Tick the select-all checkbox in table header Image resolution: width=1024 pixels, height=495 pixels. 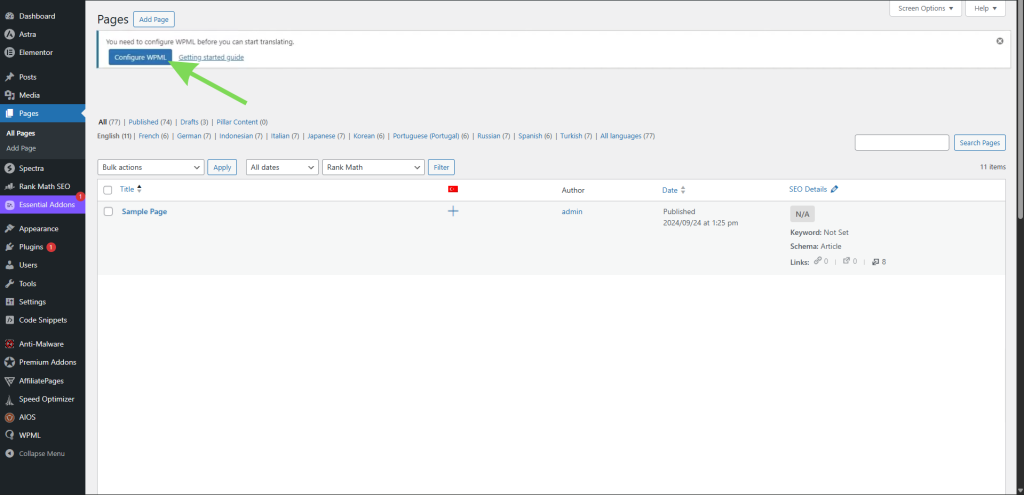[x=108, y=190]
